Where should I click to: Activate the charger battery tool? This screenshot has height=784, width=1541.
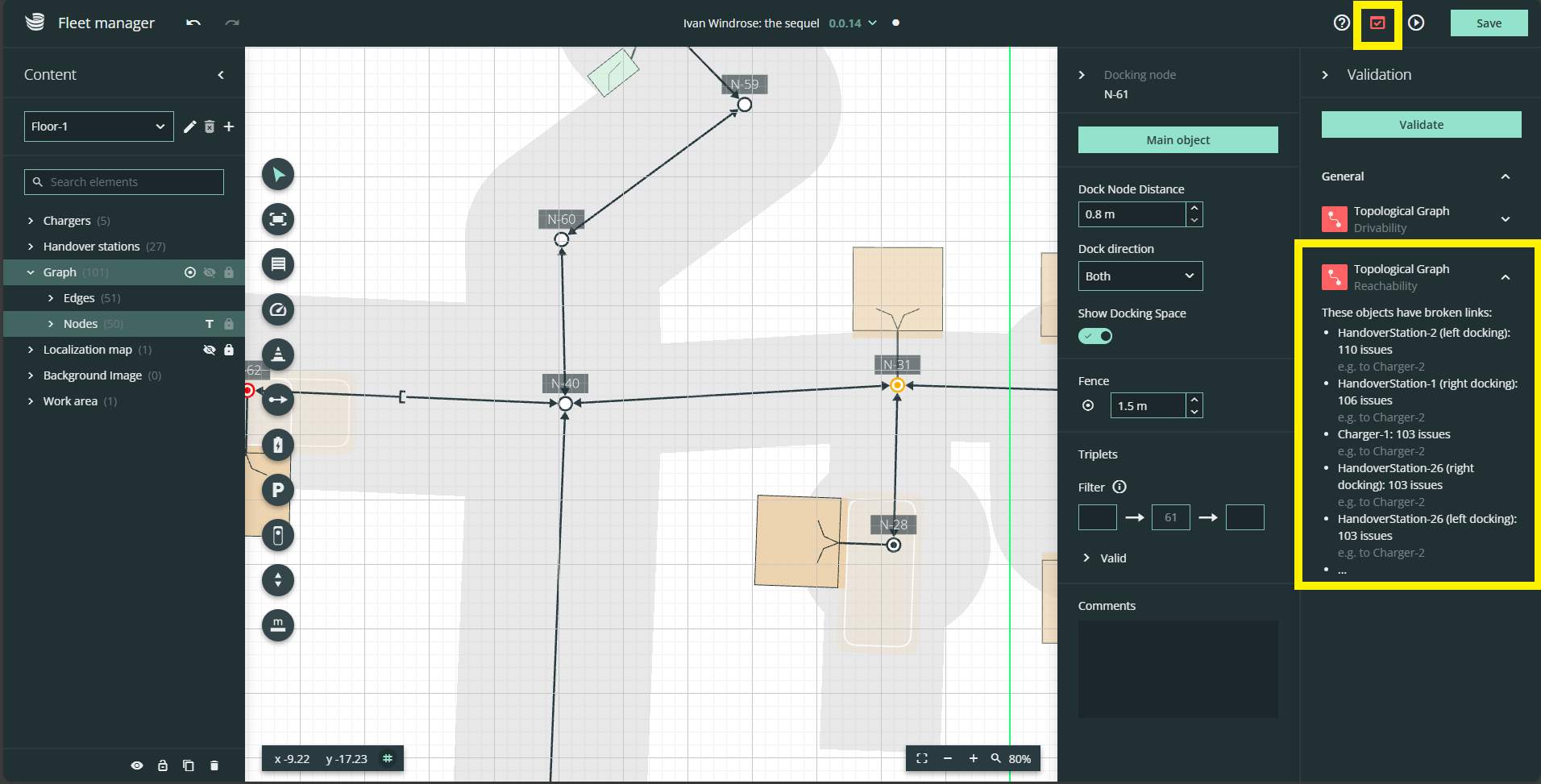pyautogui.click(x=278, y=446)
